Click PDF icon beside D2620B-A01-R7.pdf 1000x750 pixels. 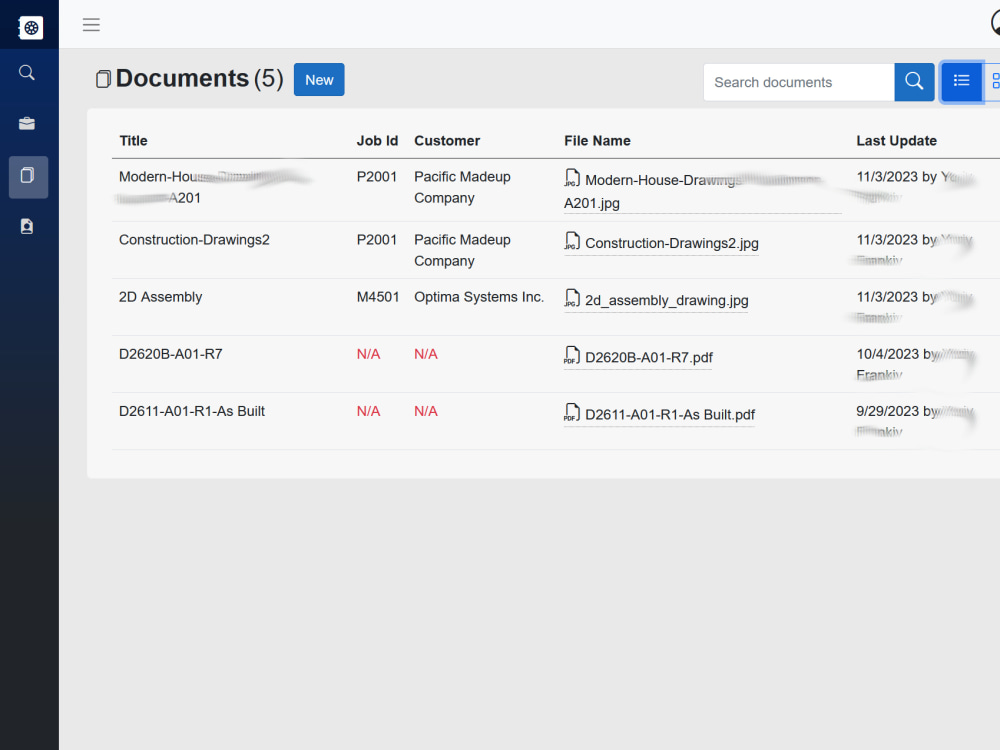point(572,355)
